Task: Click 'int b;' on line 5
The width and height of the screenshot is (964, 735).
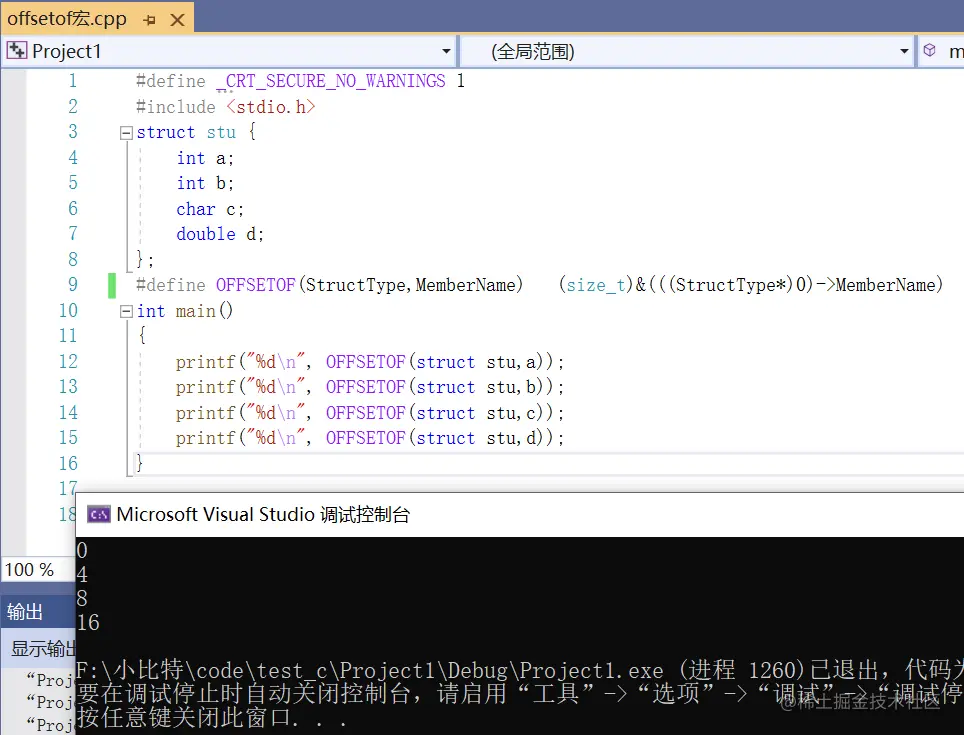Action: [205, 183]
